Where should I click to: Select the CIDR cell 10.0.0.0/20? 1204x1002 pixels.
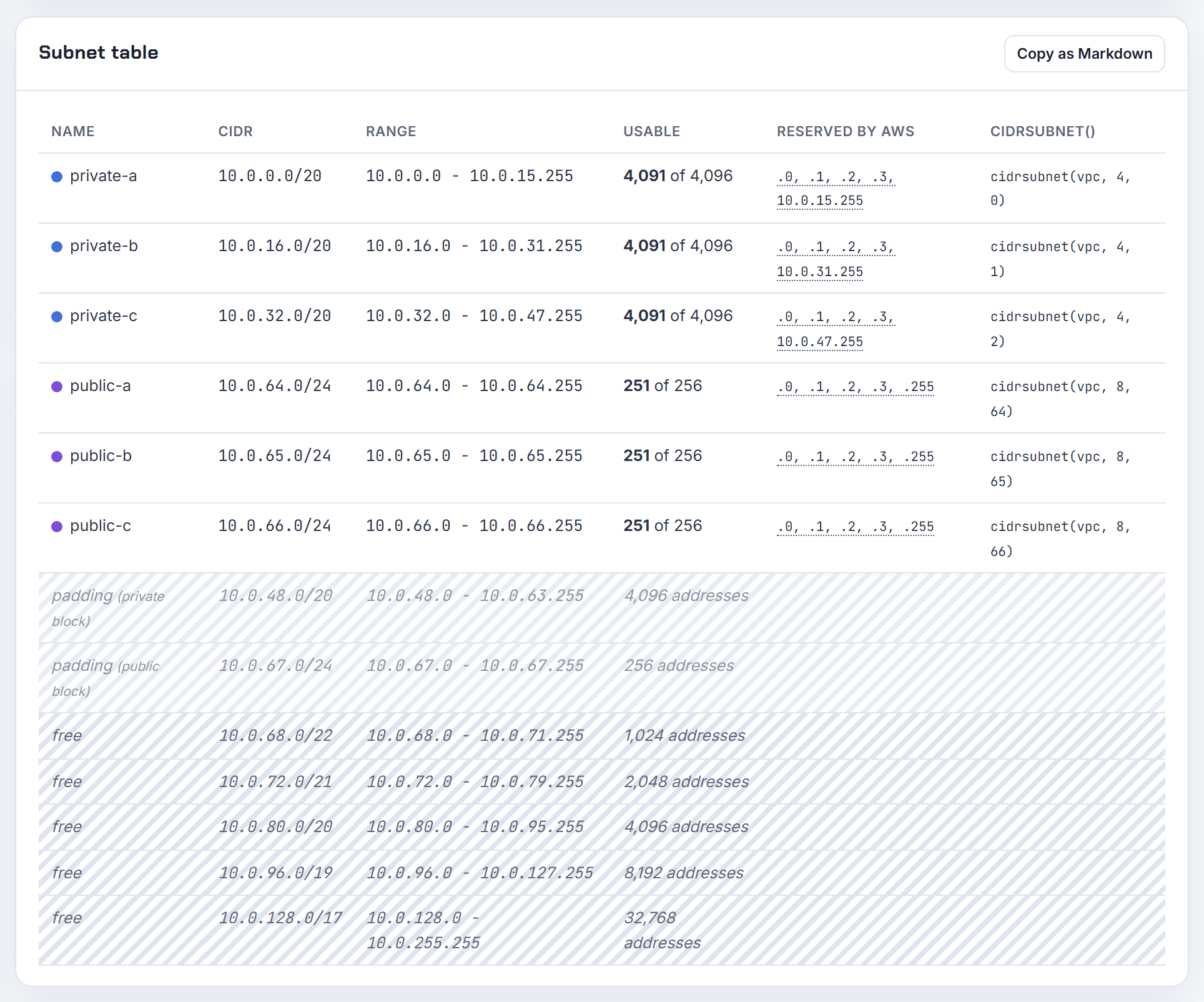[270, 176]
